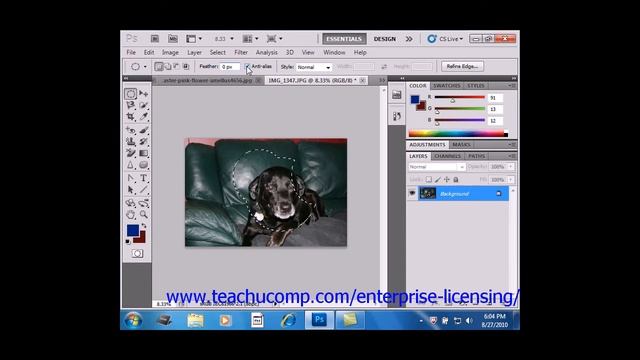This screenshot has height=360, width=640.
Task: Toggle Quick Mask mode
Action: 137,253
